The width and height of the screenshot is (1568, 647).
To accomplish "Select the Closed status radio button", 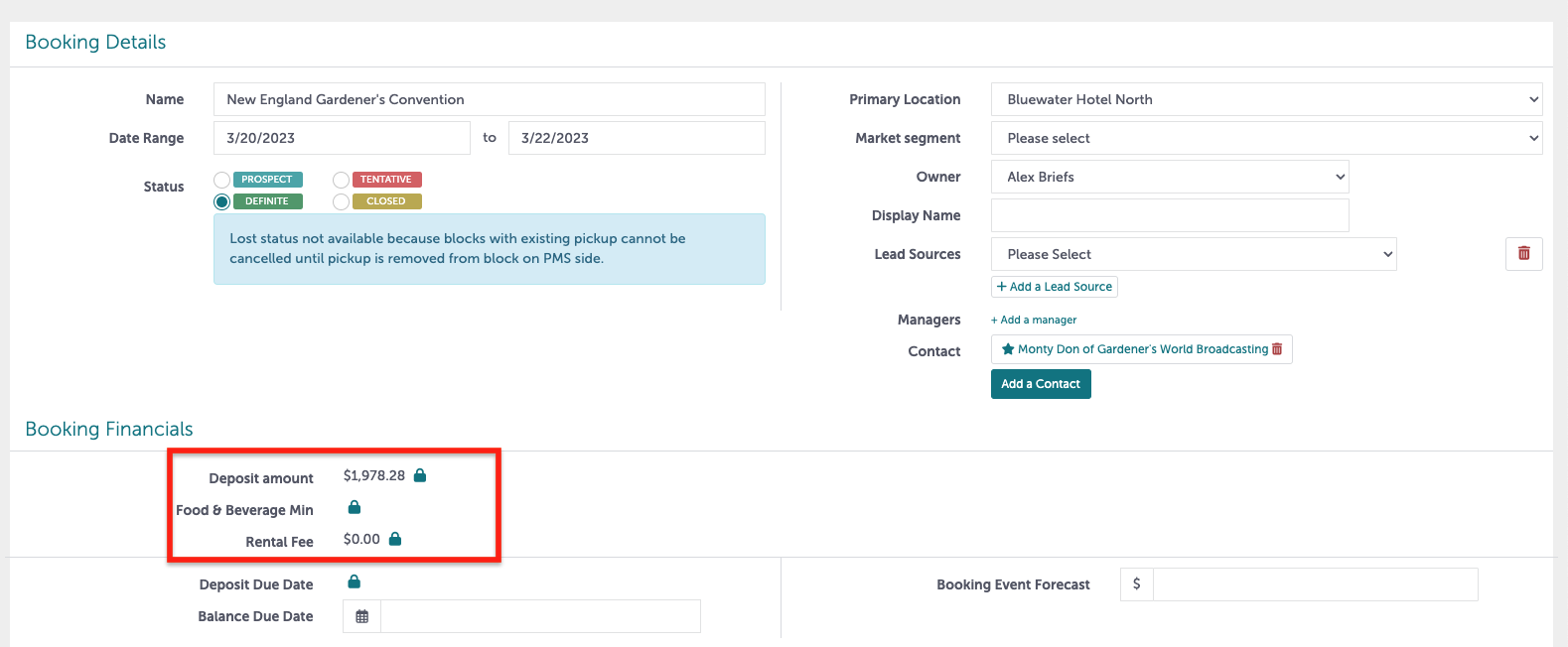I will point(342,201).
